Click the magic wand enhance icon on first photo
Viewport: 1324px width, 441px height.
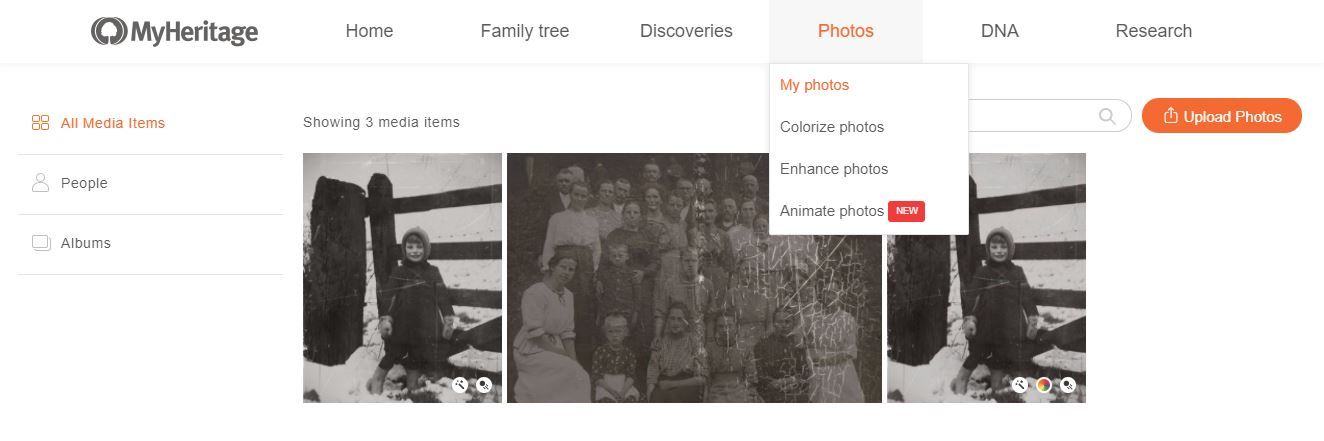tap(460, 385)
